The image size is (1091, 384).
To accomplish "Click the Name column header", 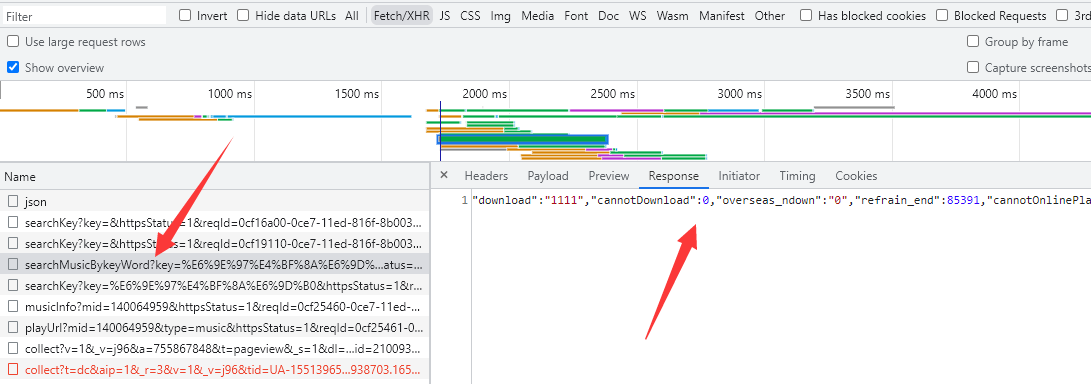I will [214, 177].
